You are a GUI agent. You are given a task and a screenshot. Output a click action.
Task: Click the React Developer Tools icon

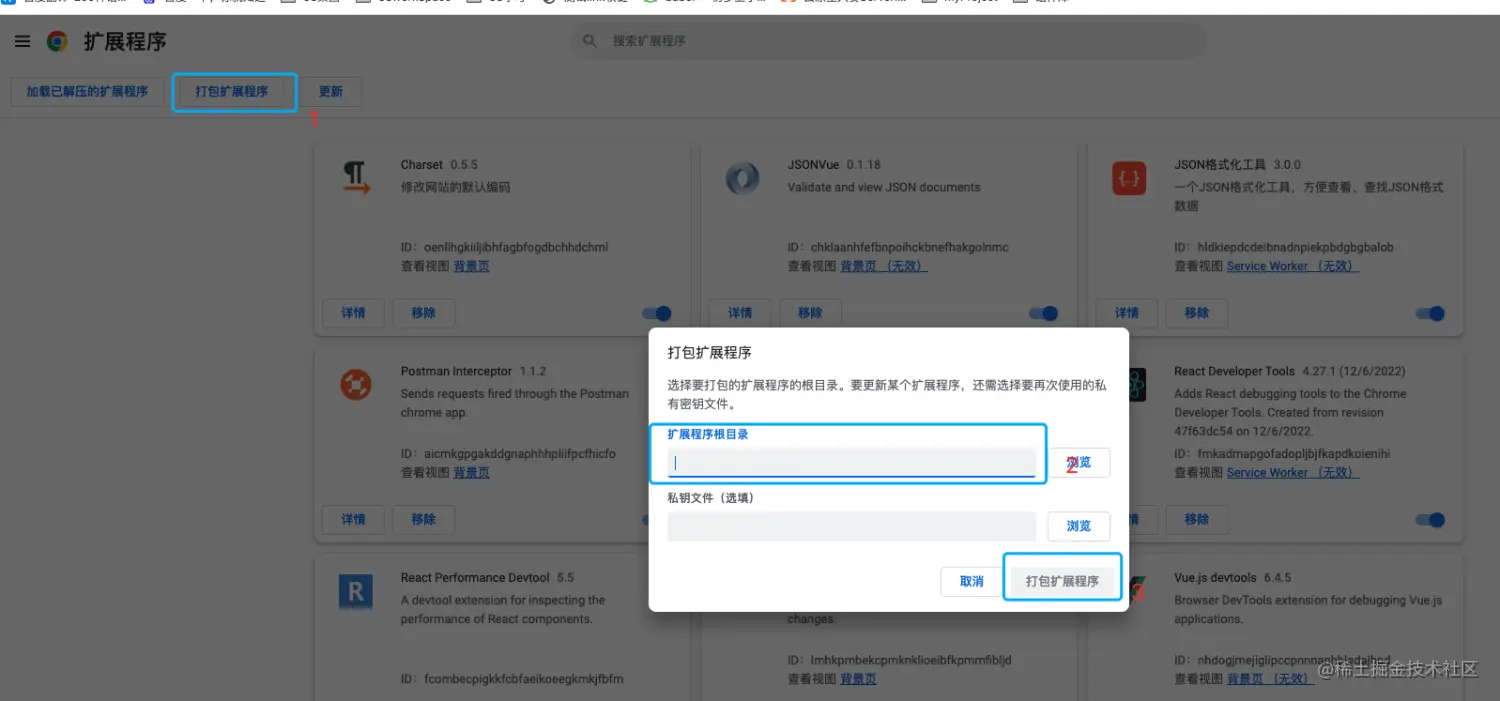(x=1138, y=384)
